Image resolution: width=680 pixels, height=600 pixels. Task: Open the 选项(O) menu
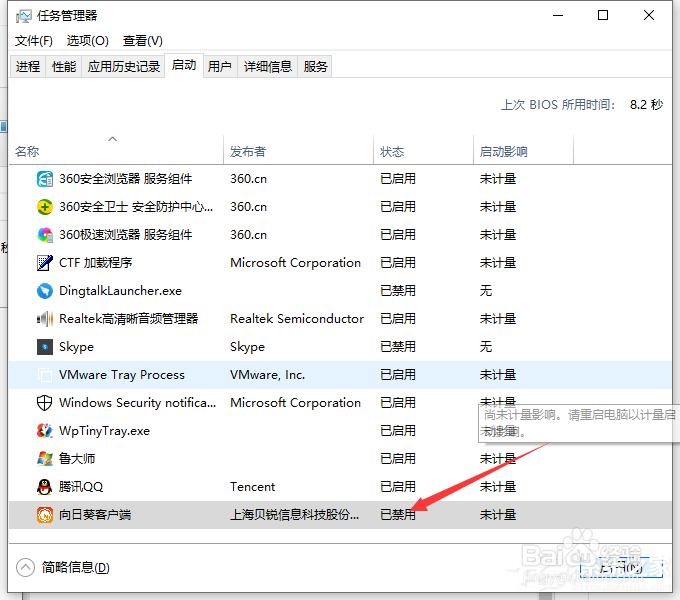click(88, 41)
